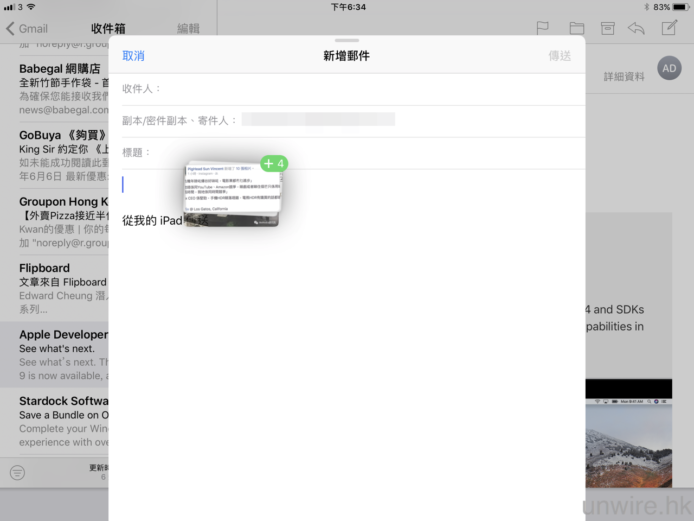Tap 編輯 to edit the inbox
Screen dimensions: 694x521
coord(188,29)
